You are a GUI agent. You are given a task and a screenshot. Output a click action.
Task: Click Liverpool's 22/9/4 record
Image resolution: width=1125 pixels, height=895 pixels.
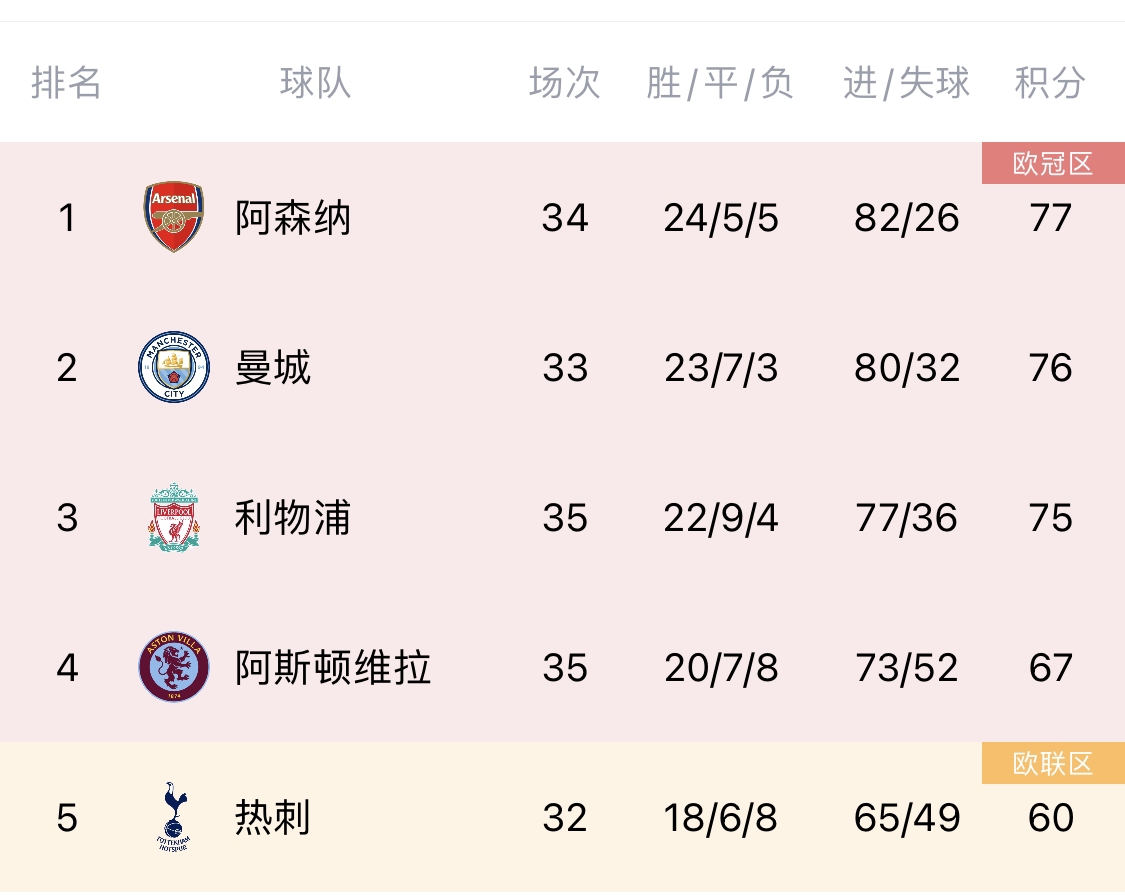(x=720, y=518)
